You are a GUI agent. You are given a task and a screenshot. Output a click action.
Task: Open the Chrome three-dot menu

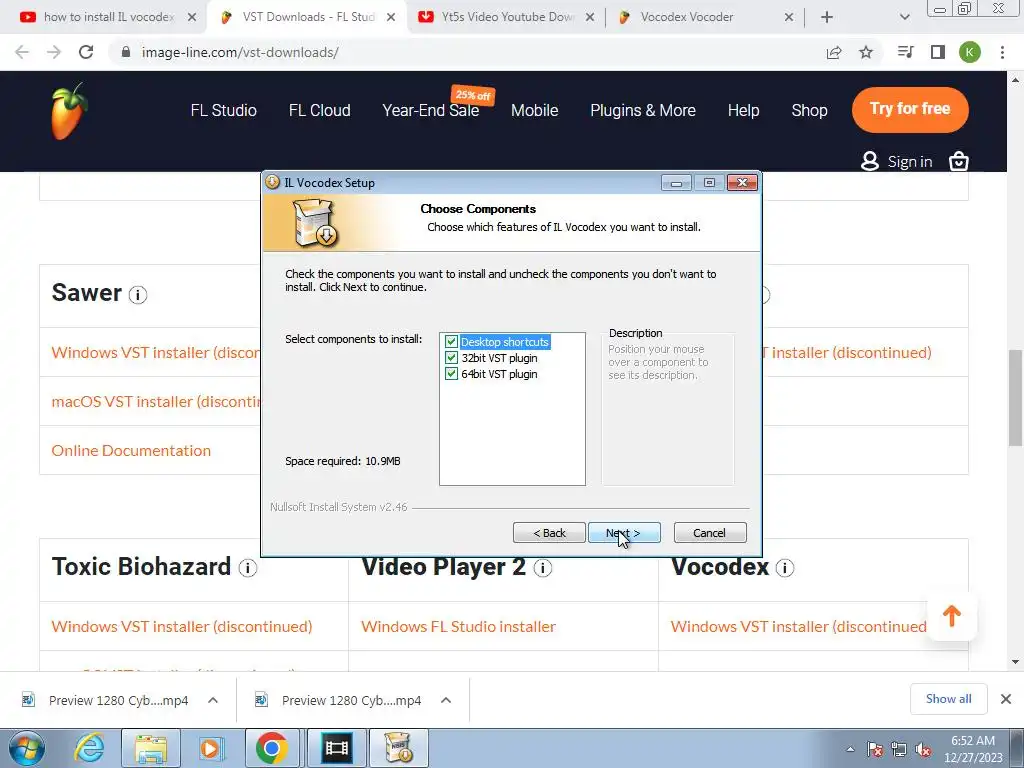click(1002, 52)
